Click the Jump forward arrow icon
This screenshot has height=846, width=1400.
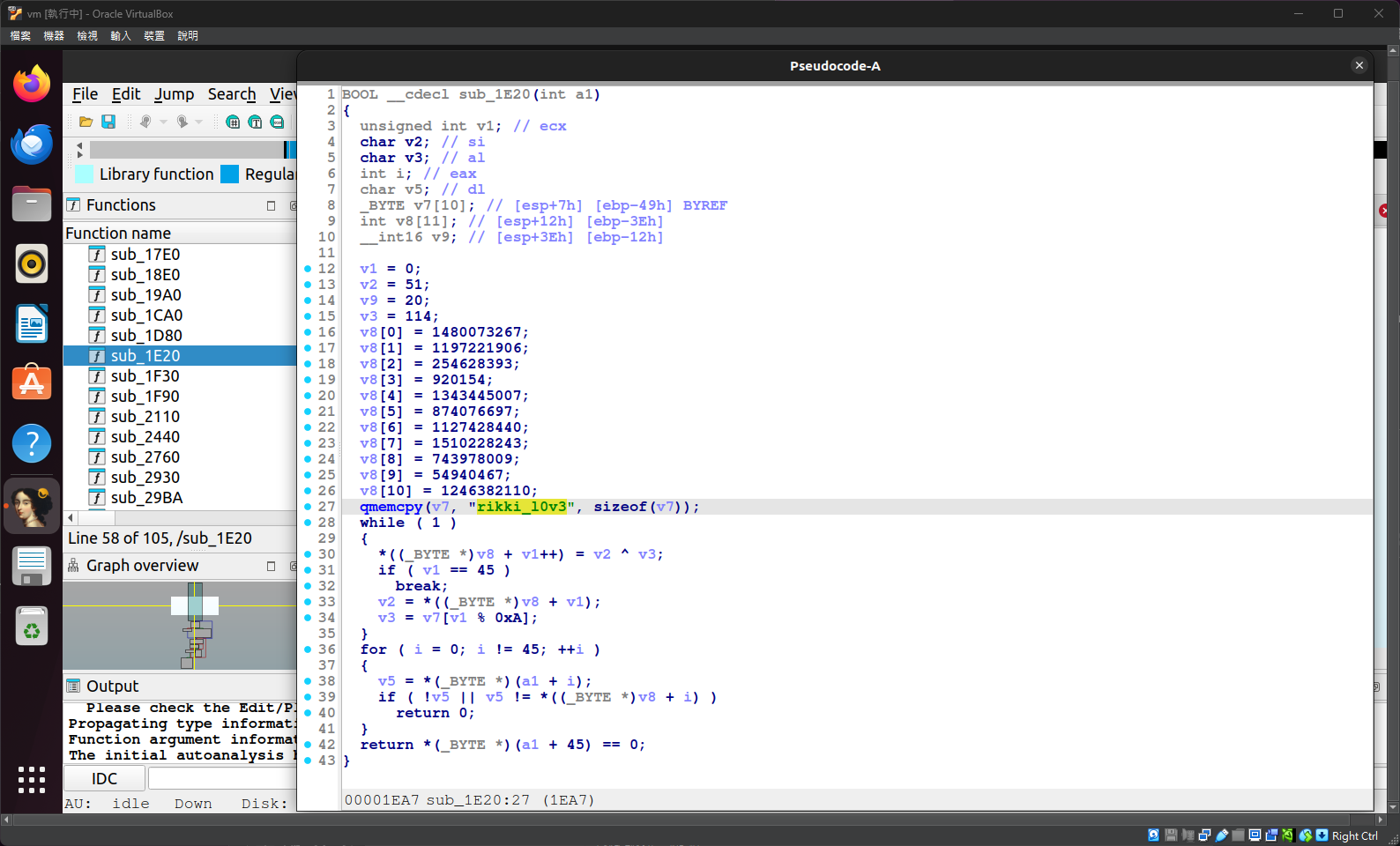pos(182,122)
